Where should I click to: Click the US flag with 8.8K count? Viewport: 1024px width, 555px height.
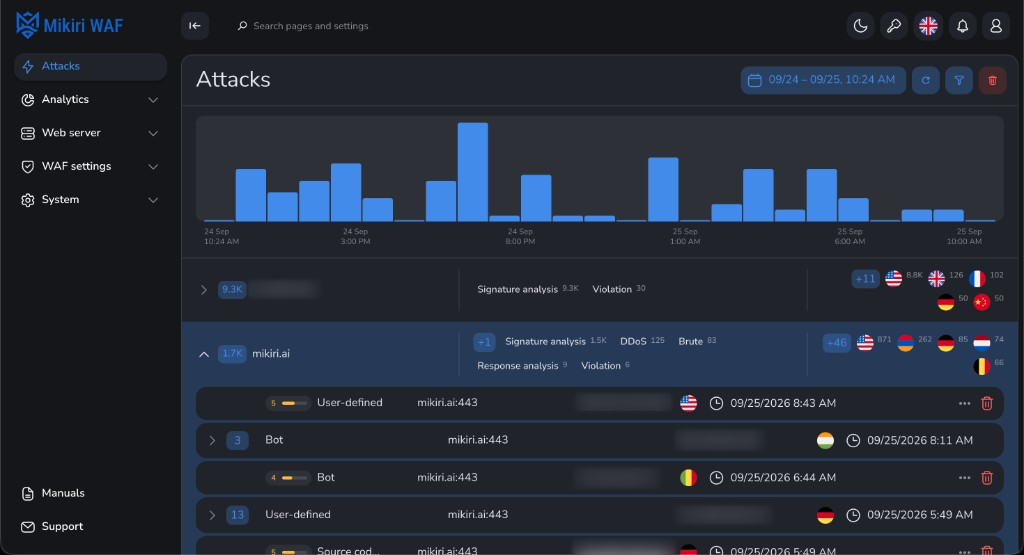point(893,279)
